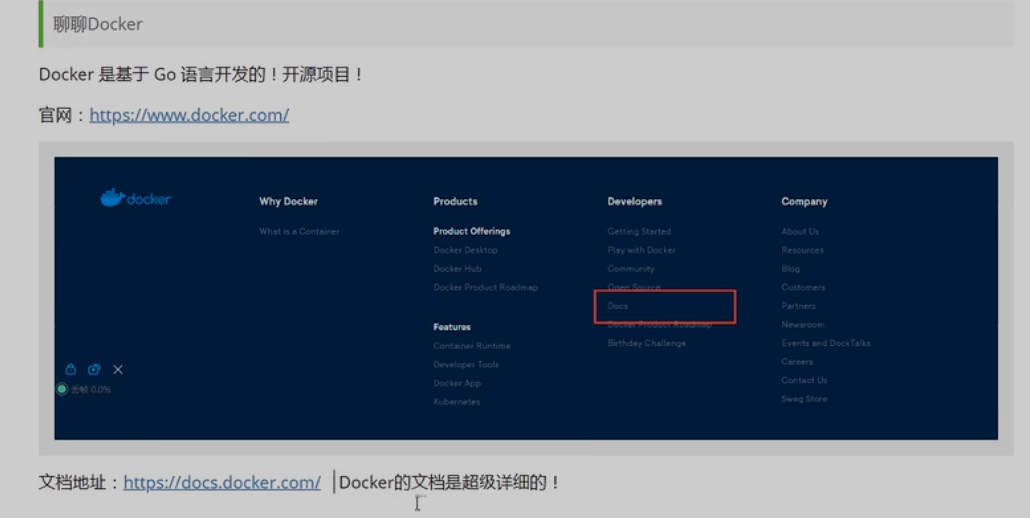
Task: Open the Birthday Challenge link
Action: point(646,343)
